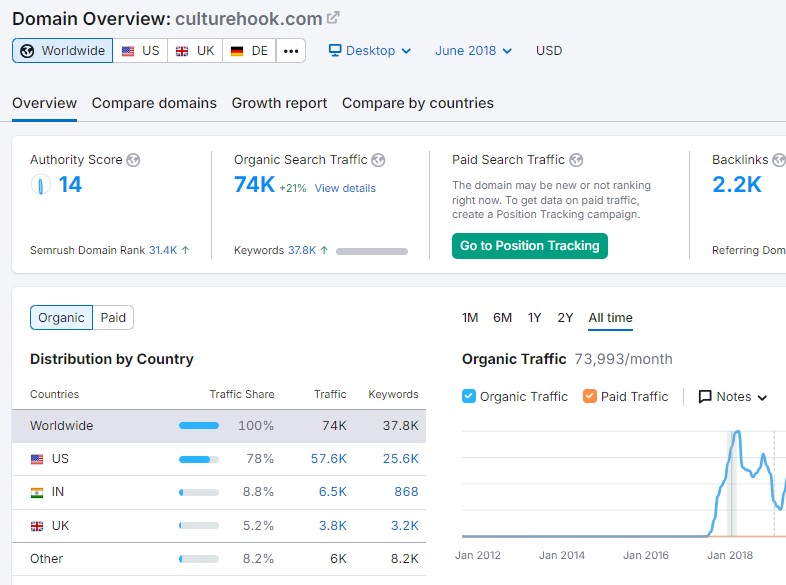Click the Authority Score gauge icon
Image resolution: width=786 pixels, height=585 pixels.
[x=41, y=184]
